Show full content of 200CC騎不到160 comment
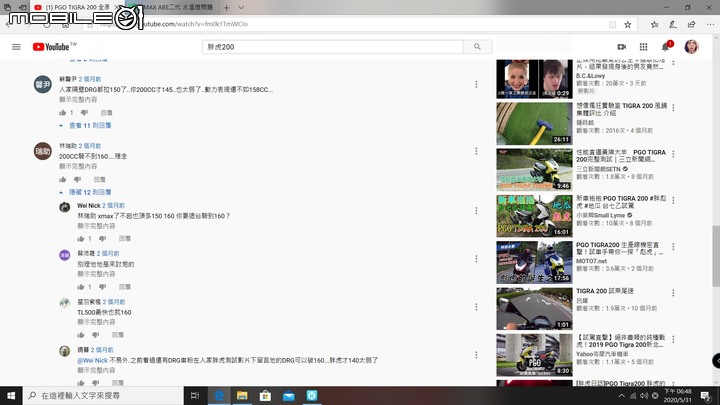This screenshot has height=405, width=720. 78,166
